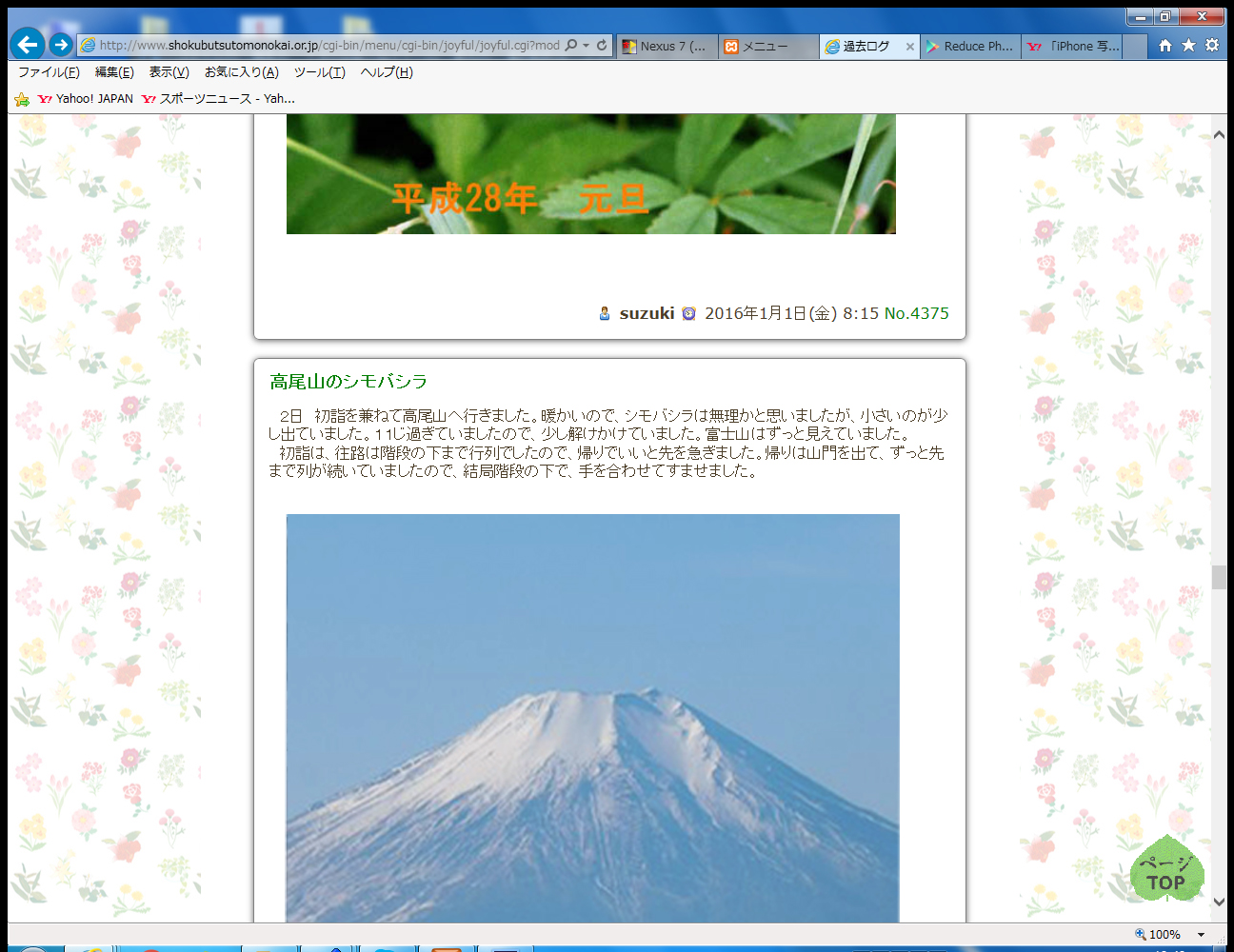The width and height of the screenshot is (1234, 952).
Task: Click the vertical scrollbar thumb
Action: click(1219, 577)
